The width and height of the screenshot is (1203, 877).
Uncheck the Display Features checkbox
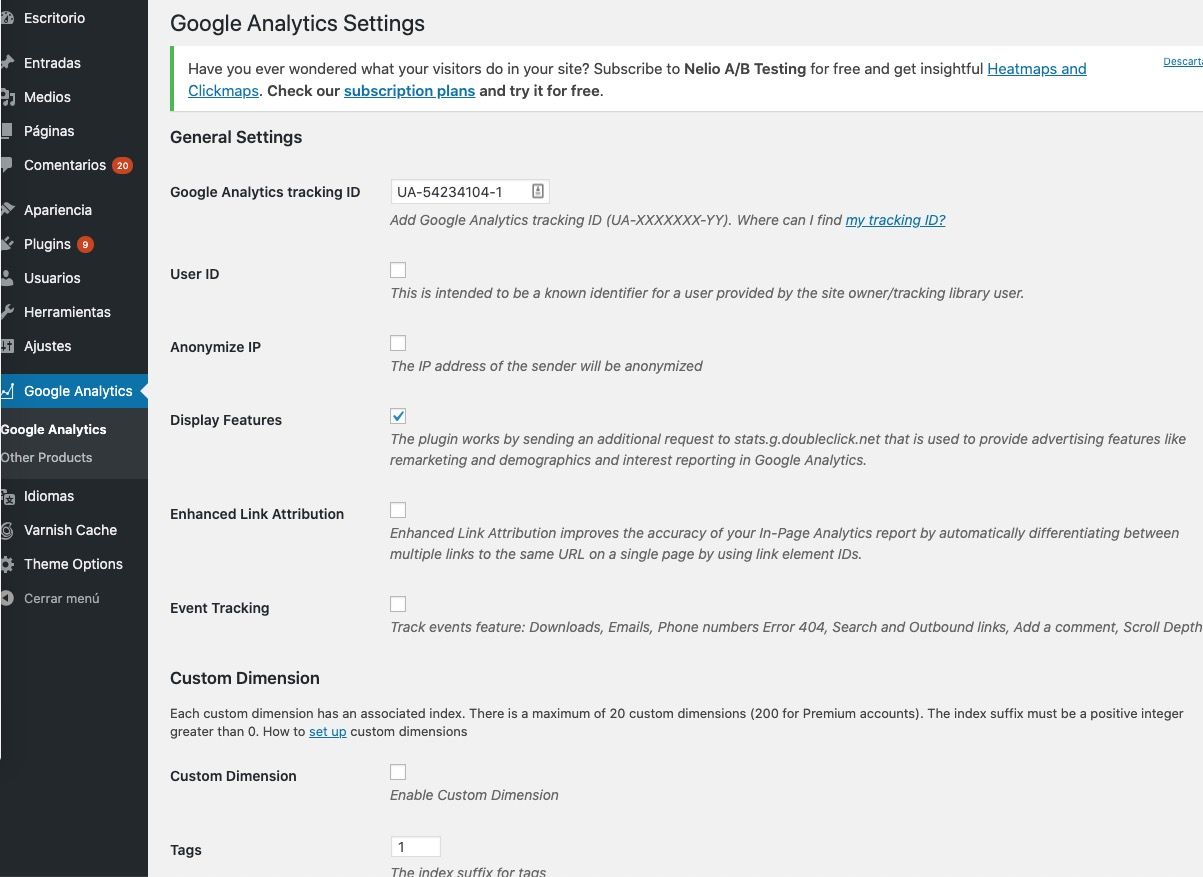click(x=398, y=416)
